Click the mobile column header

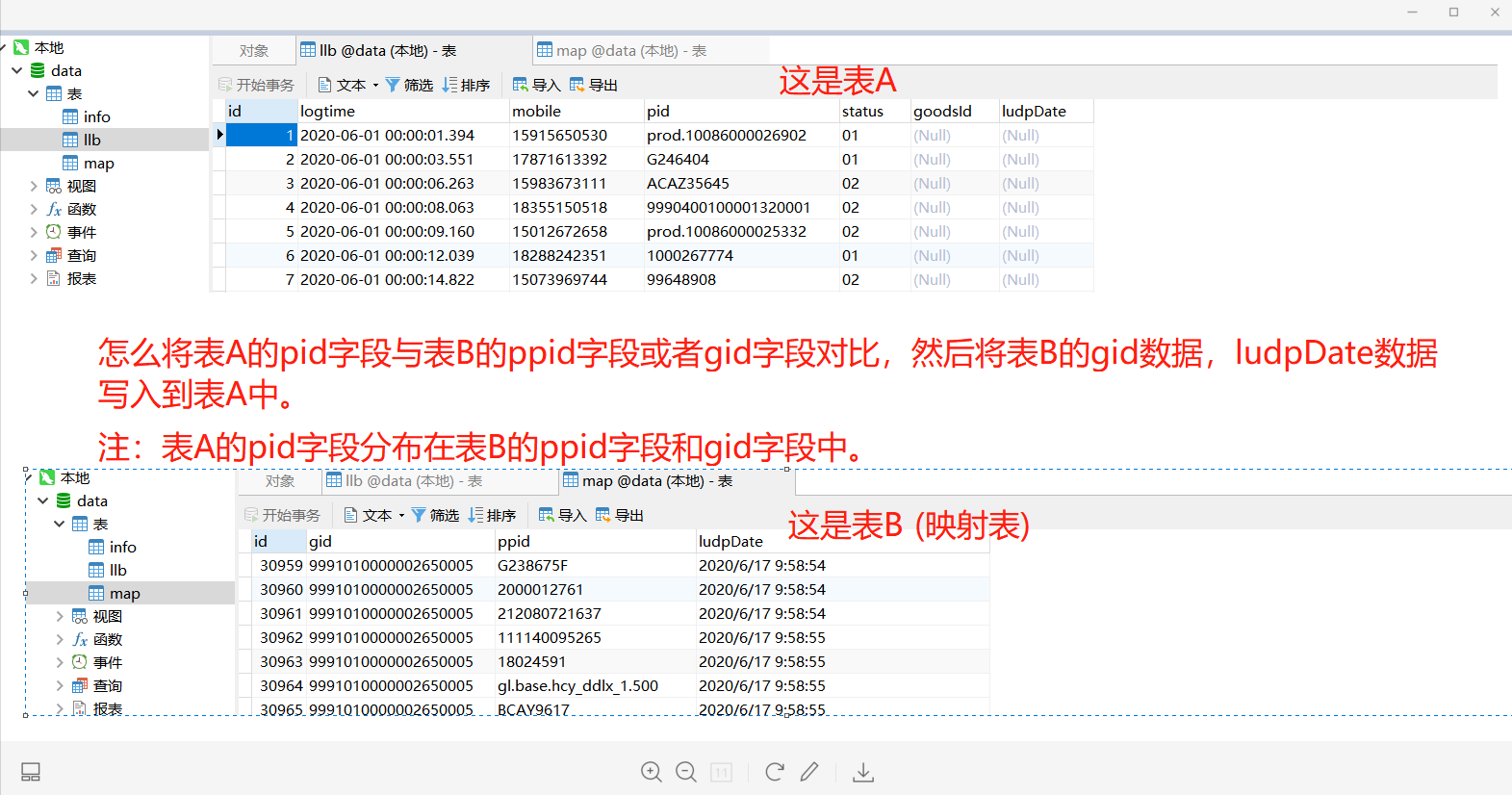coord(577,111)
